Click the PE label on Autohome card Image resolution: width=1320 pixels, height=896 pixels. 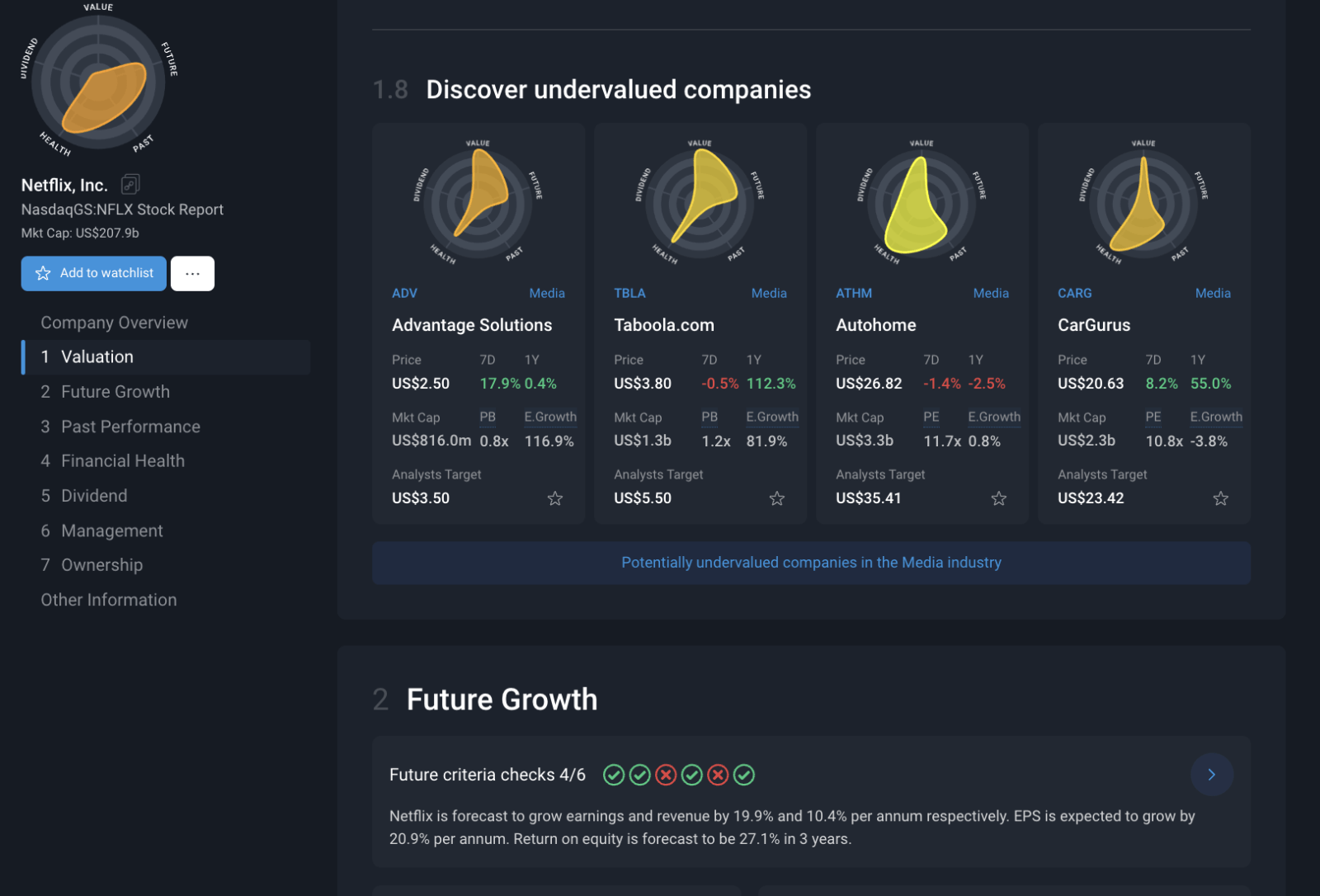931,417
